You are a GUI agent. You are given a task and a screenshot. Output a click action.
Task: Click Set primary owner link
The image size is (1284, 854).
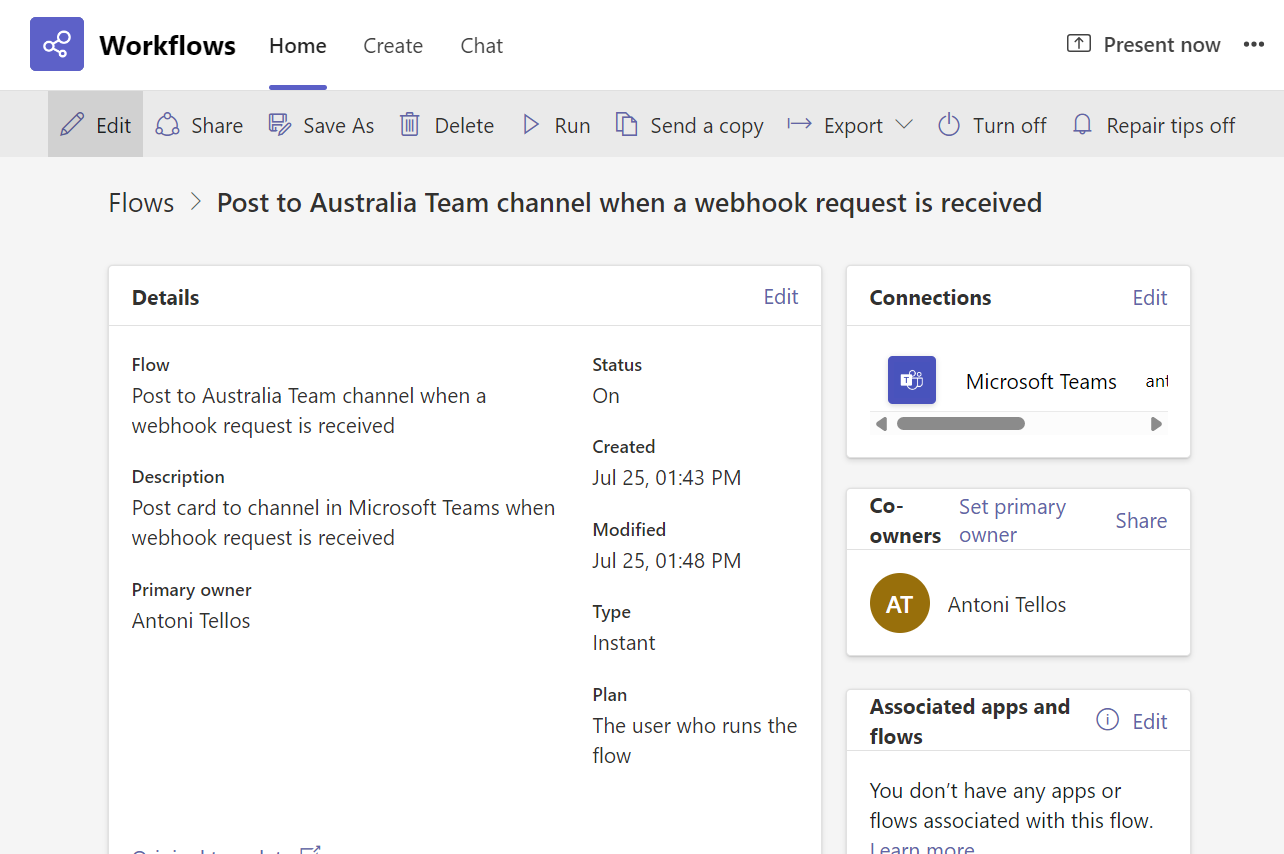[1012, 520]
